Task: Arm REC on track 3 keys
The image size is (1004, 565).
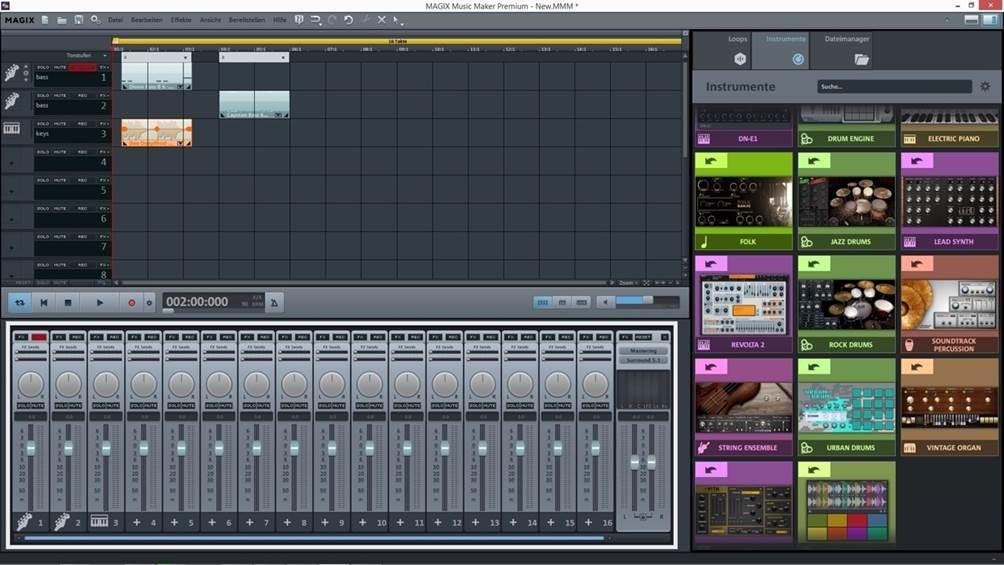Action: click(82, 123)
